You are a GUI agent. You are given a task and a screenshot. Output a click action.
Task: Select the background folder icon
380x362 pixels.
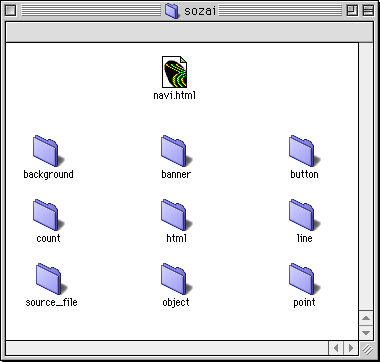click(x=48, y=151)
